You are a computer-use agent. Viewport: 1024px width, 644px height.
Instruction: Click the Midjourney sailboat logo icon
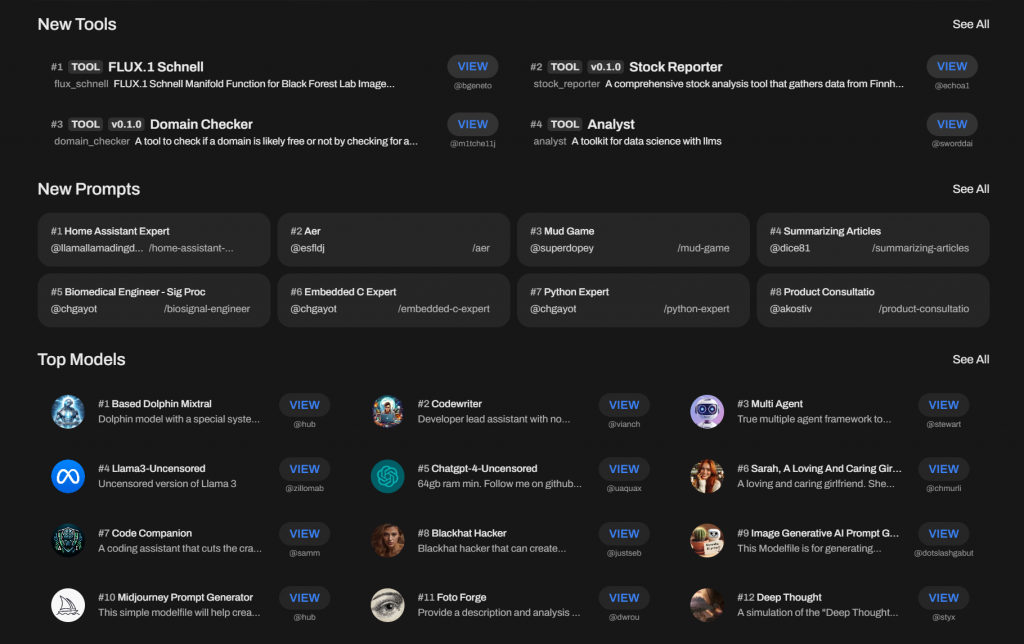[68, 605]
